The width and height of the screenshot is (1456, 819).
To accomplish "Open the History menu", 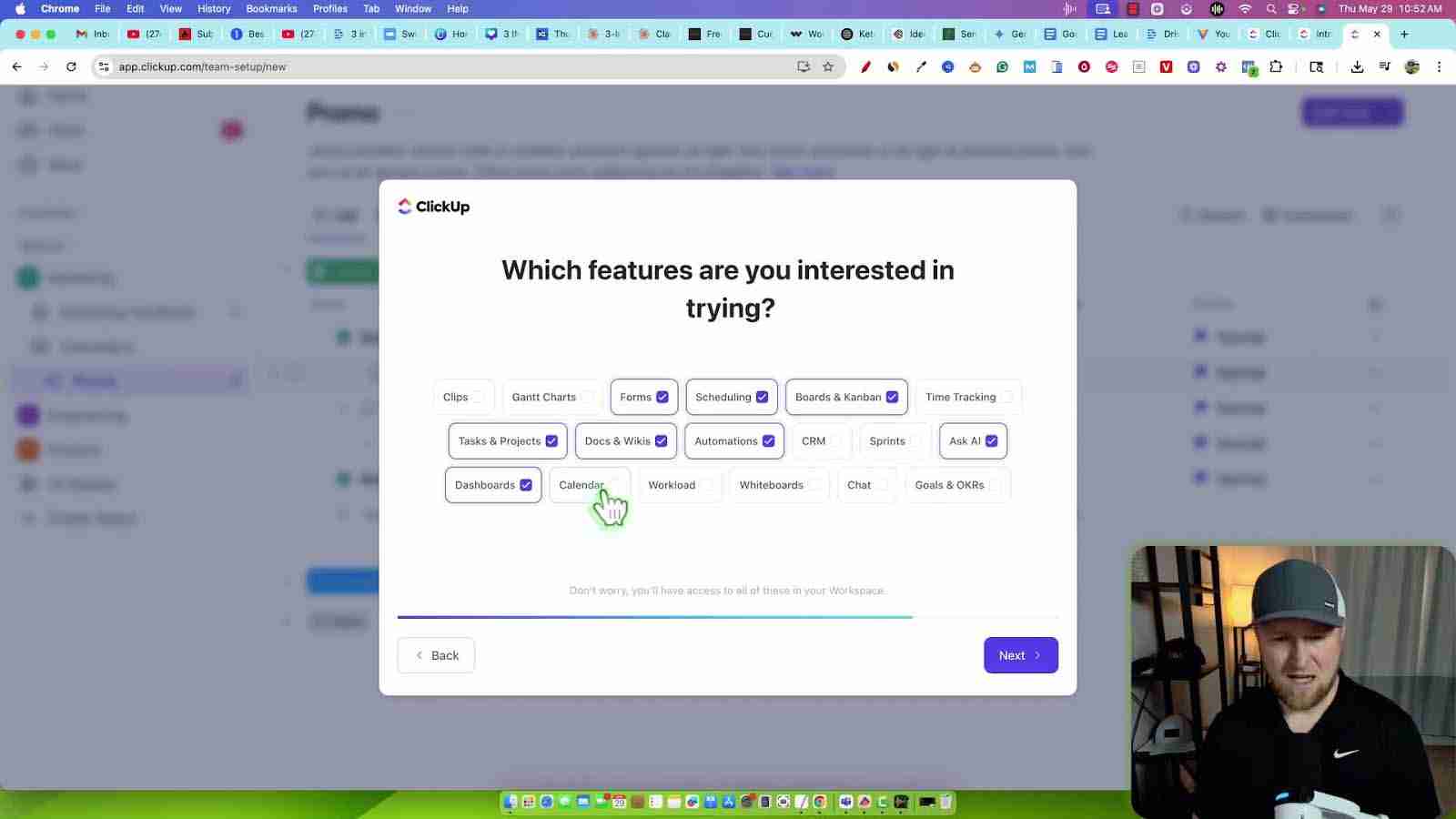I will click(214, 8).
